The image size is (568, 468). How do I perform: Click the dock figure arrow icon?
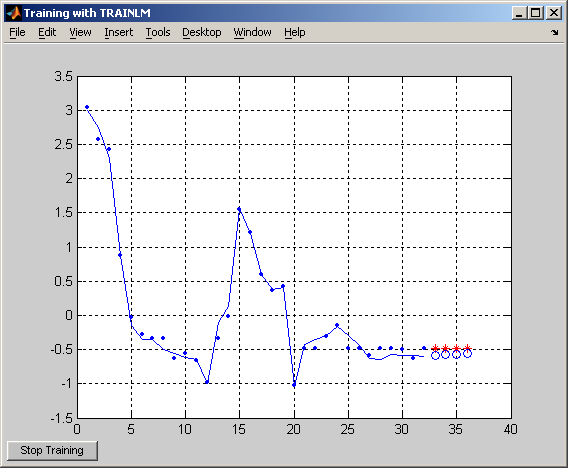pos(555,33)
